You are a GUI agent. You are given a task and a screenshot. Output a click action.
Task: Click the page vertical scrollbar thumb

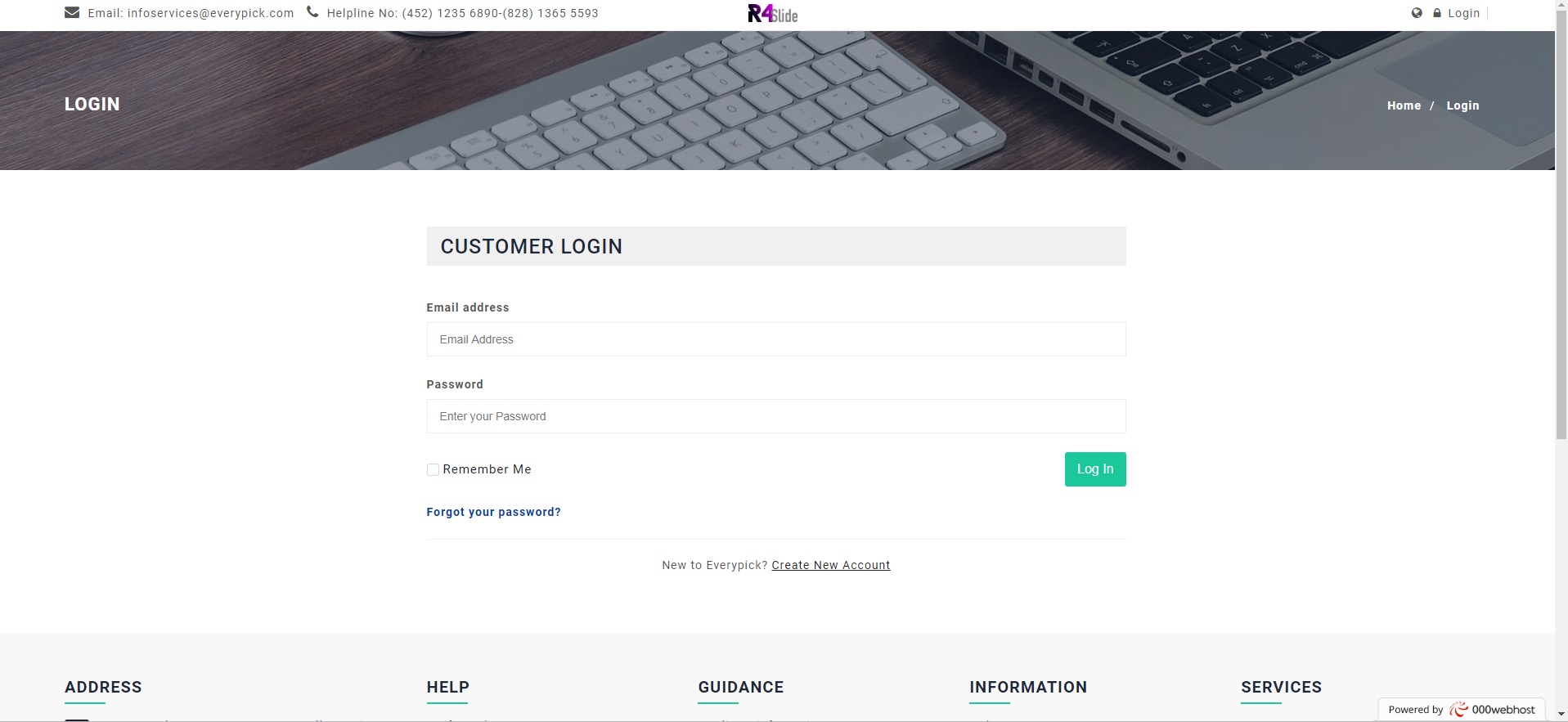1561,225
